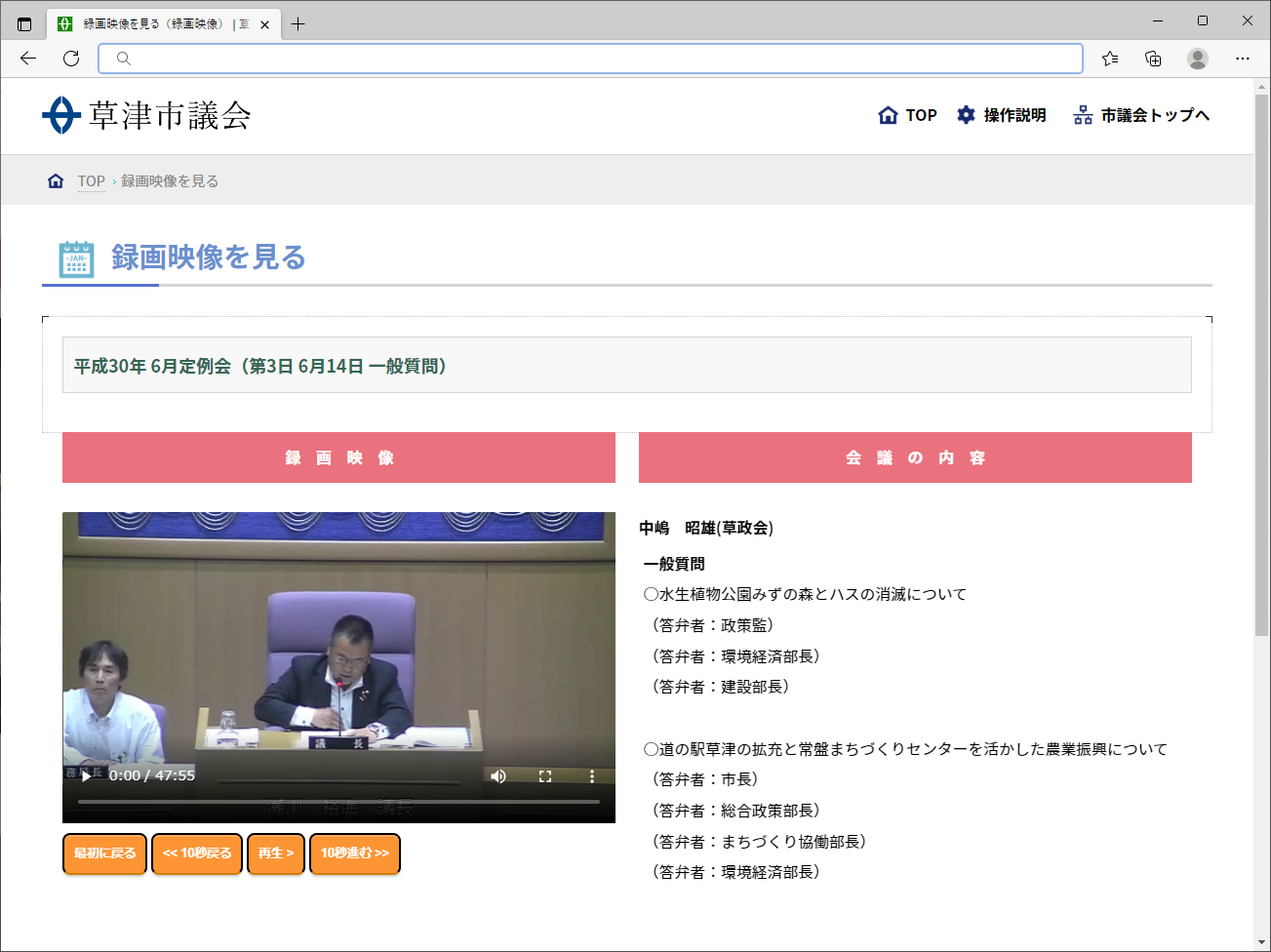Close the 録画映像を見る browser tab
Viewport: 1271px width, 952px height.
(x=264, y=24)
